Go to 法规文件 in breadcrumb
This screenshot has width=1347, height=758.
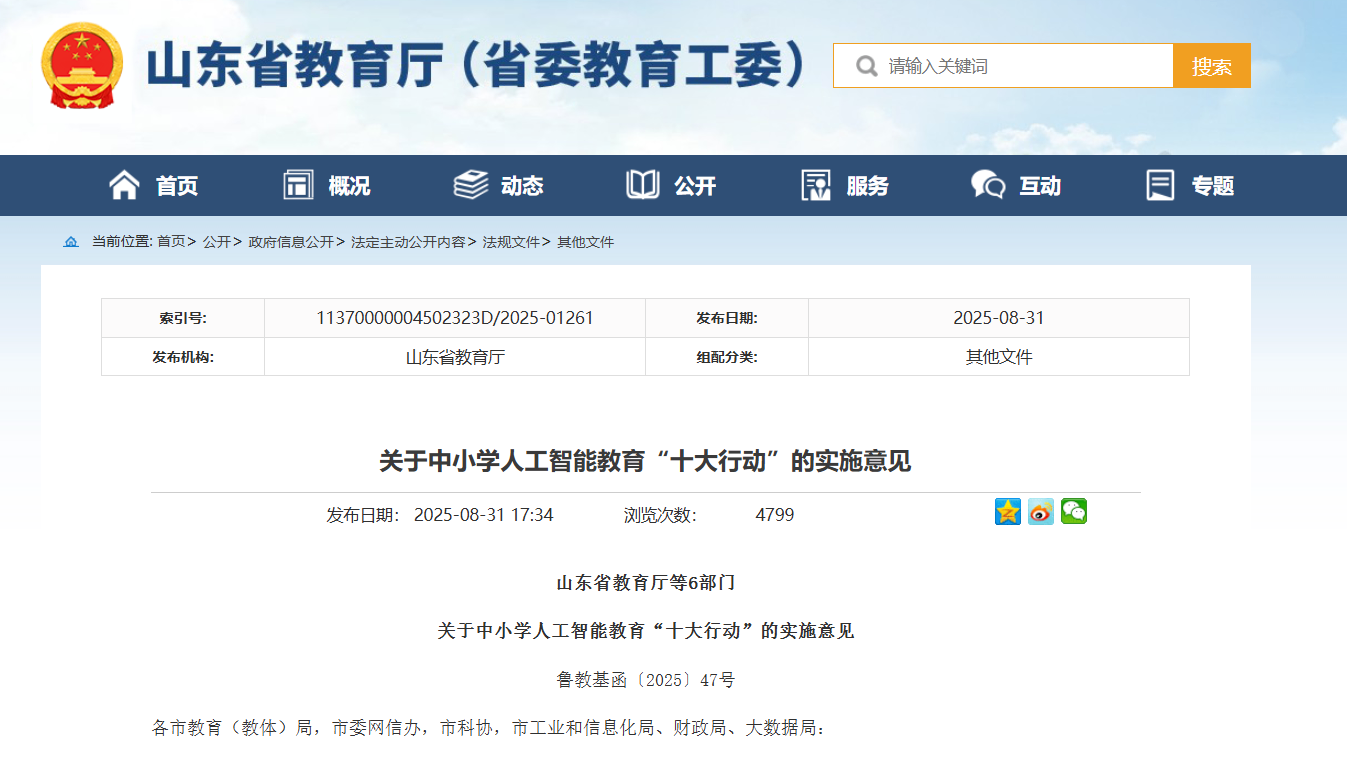pyautogui.click(x=511, y=242)
